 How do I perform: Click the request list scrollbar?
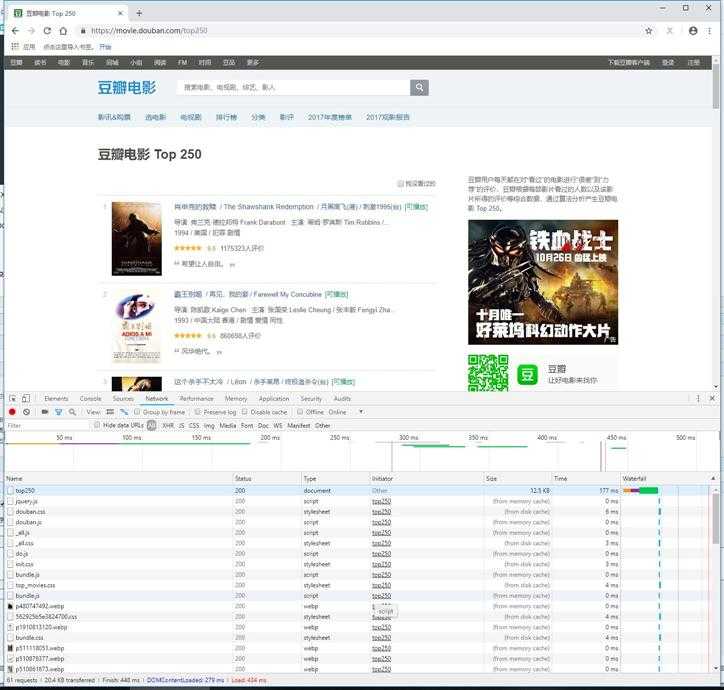pyautogui.click(x=716, y=520)
